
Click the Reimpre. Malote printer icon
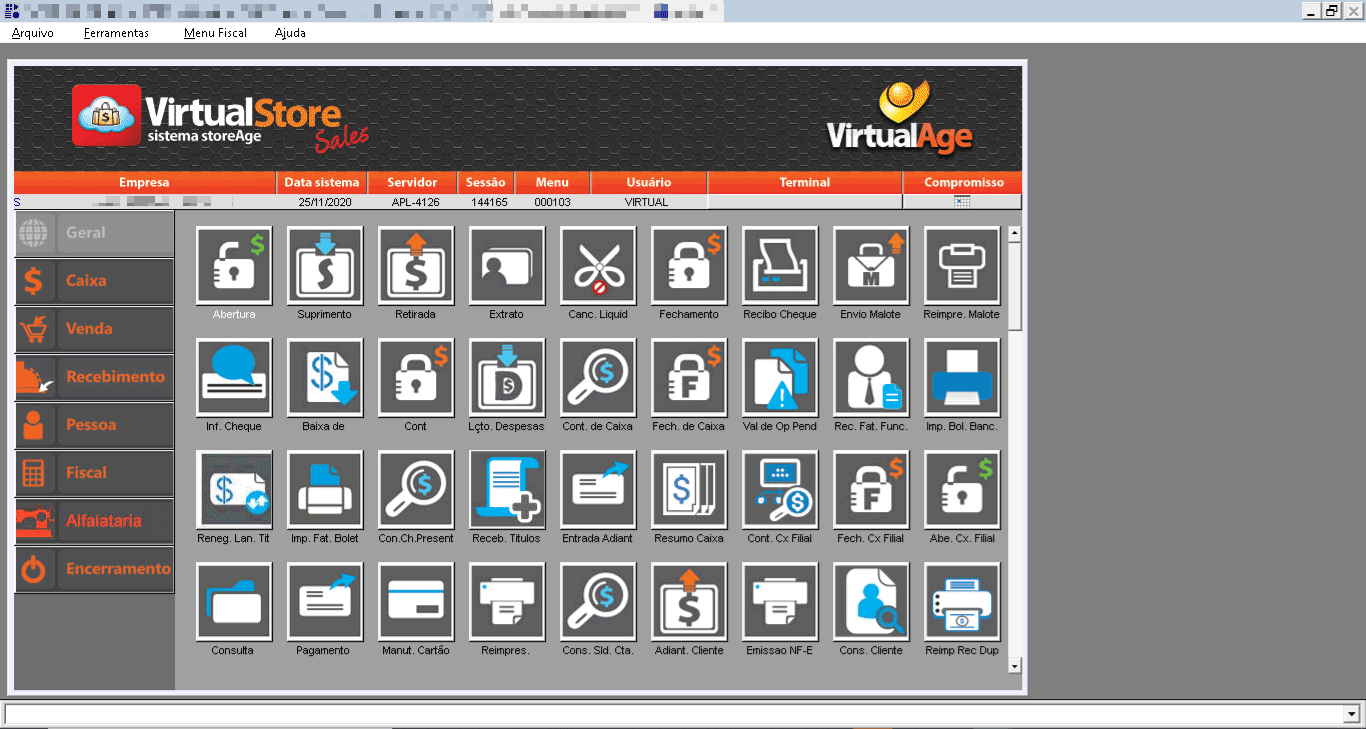[962, 265]
